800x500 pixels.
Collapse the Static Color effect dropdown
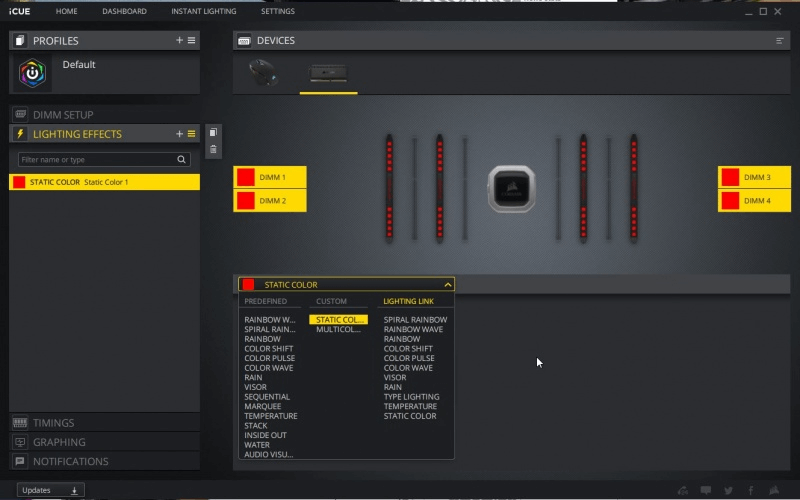447,285
